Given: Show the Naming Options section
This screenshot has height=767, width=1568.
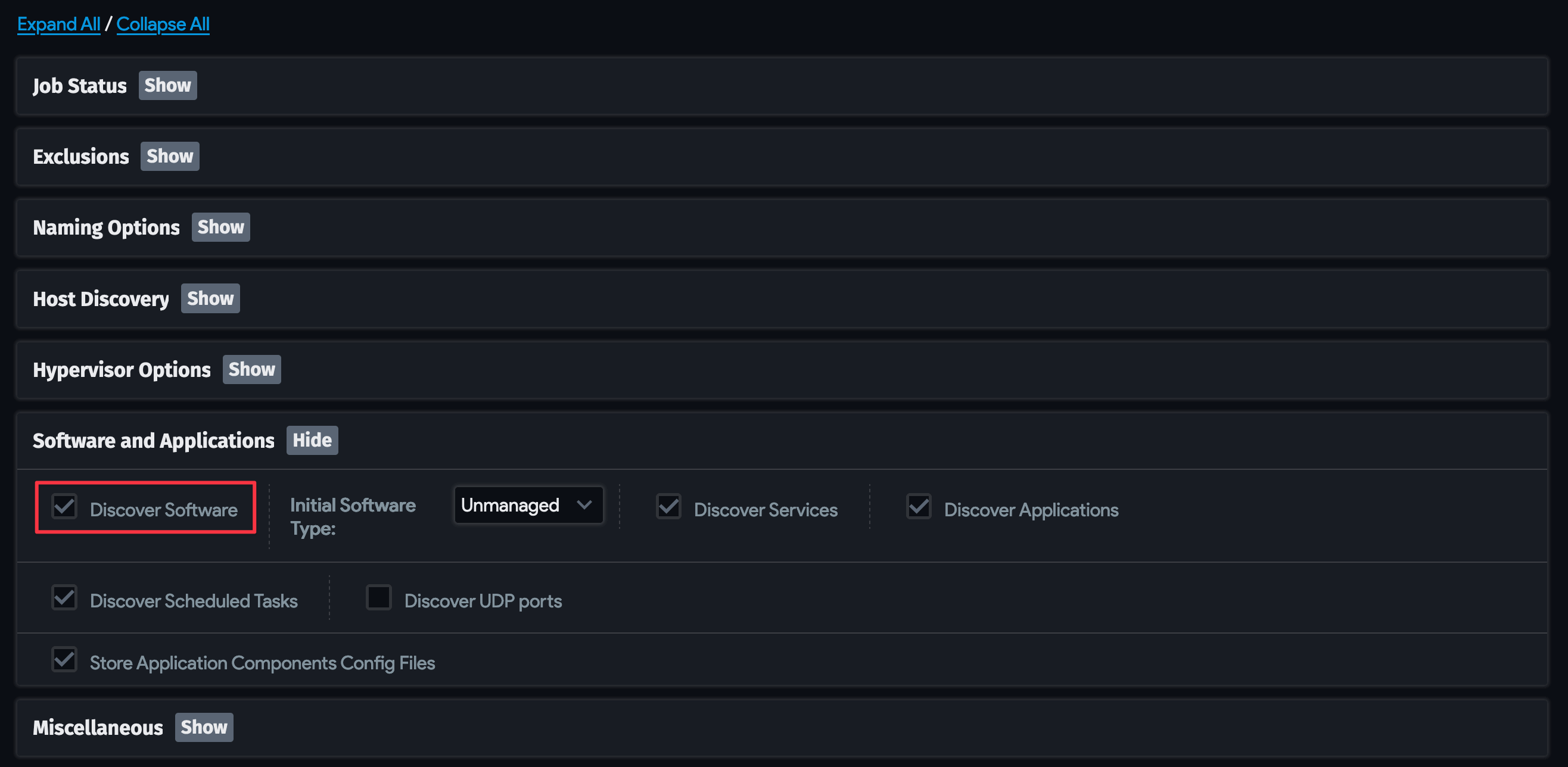Looking at the screenshot, I should (220, 227).
